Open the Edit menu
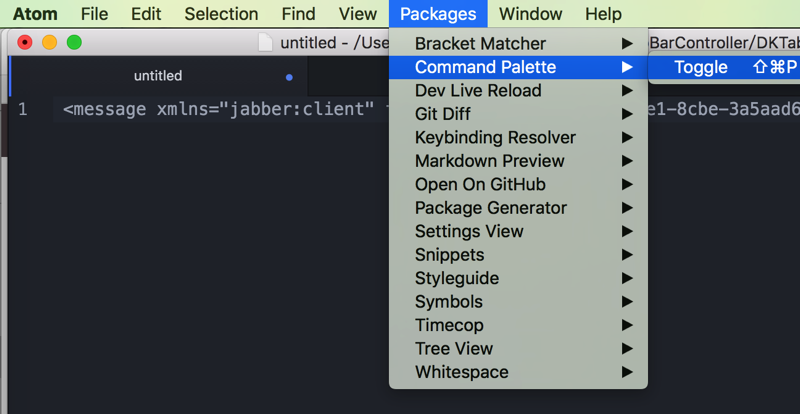This screenshot has width=800, height=414. coord(146,14)
